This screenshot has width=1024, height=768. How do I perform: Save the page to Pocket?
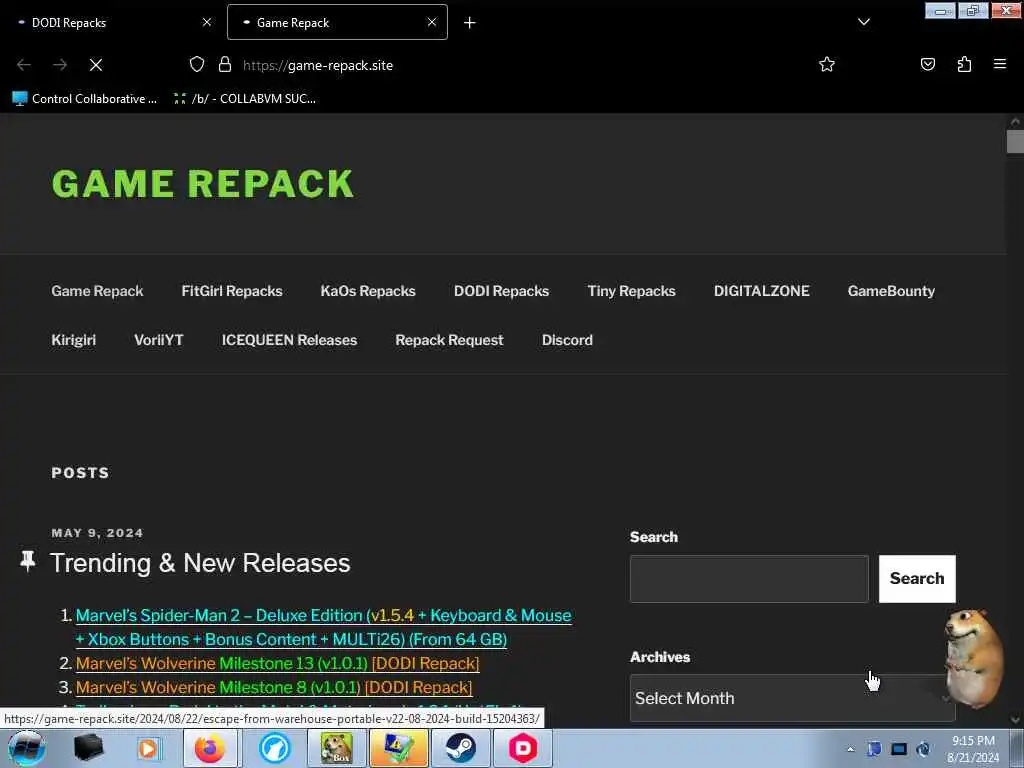coord(927,64)
